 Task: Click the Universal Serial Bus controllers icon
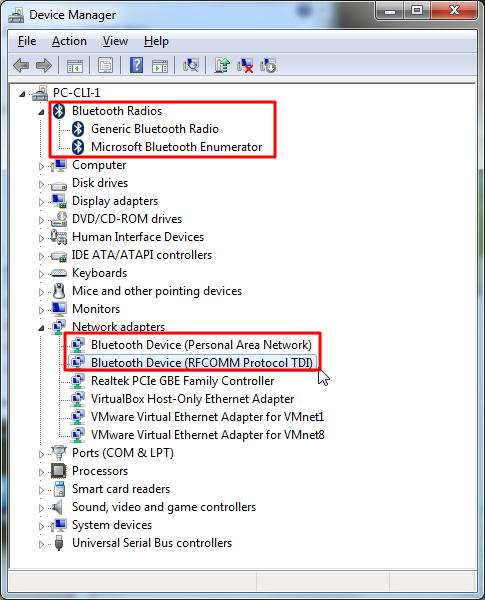point(59,543)
